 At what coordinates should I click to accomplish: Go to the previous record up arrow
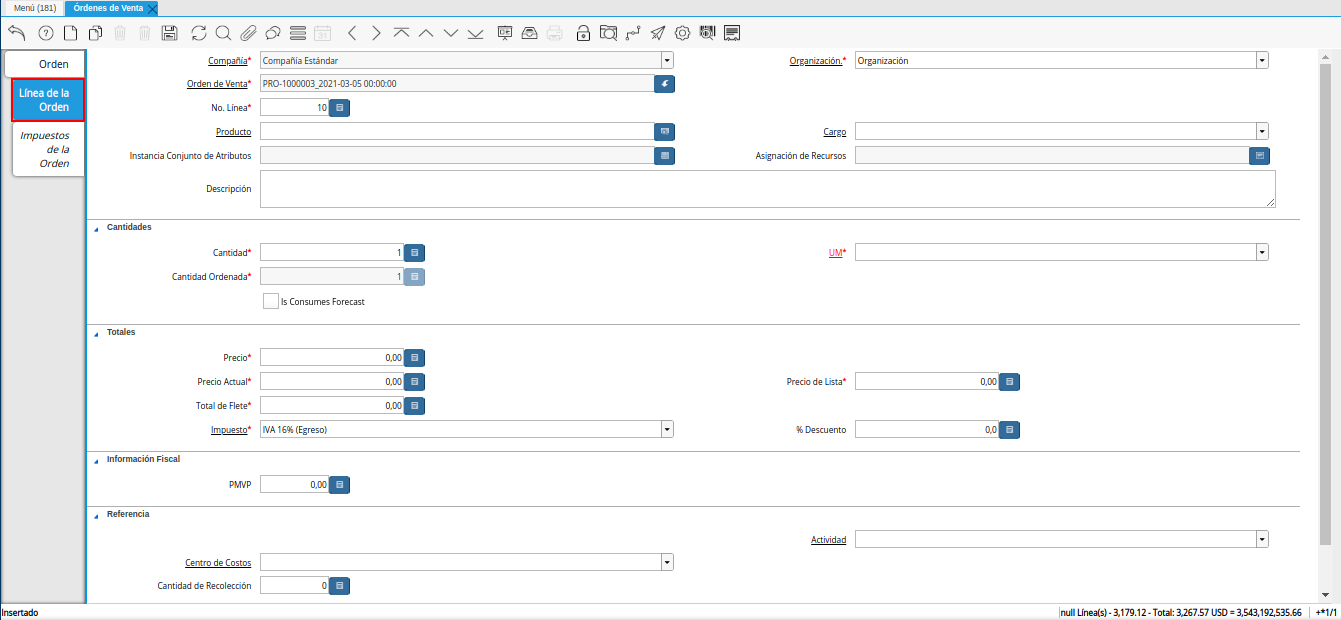[426, 33]
